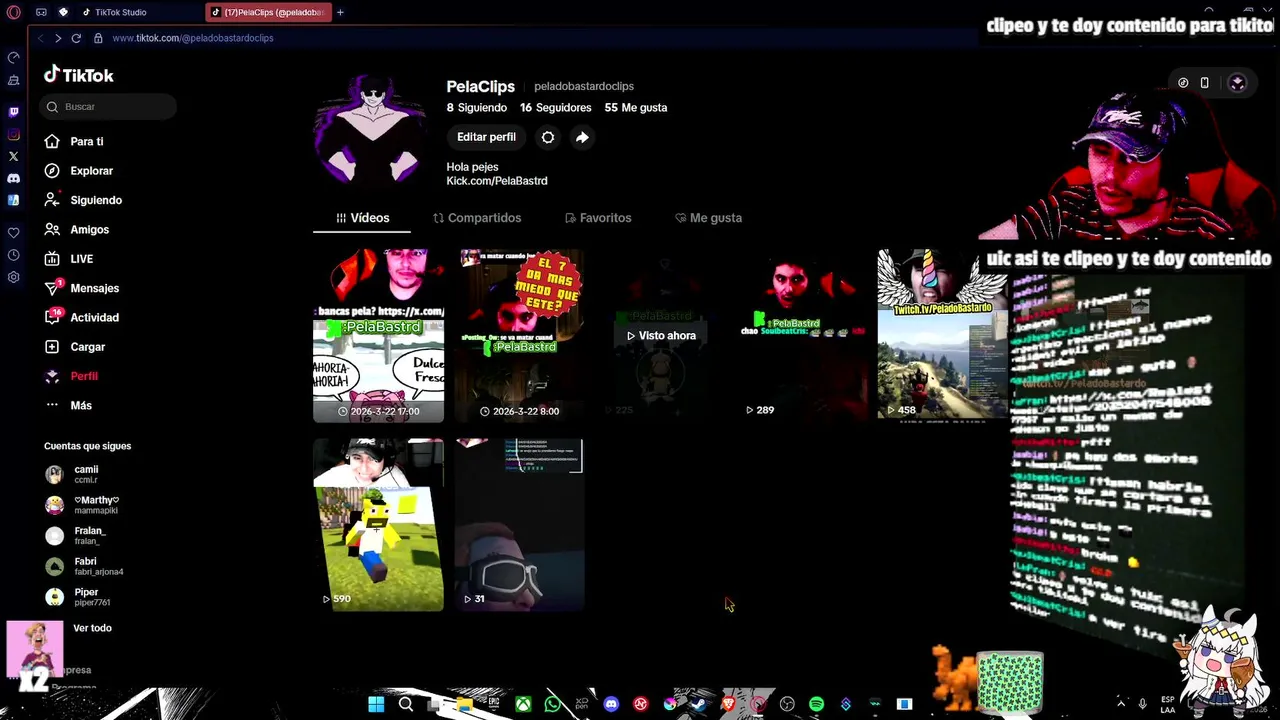Open File Explorer from the taskbar
The width and height of the screenshot is (1280, 720).
click(464, 704)
